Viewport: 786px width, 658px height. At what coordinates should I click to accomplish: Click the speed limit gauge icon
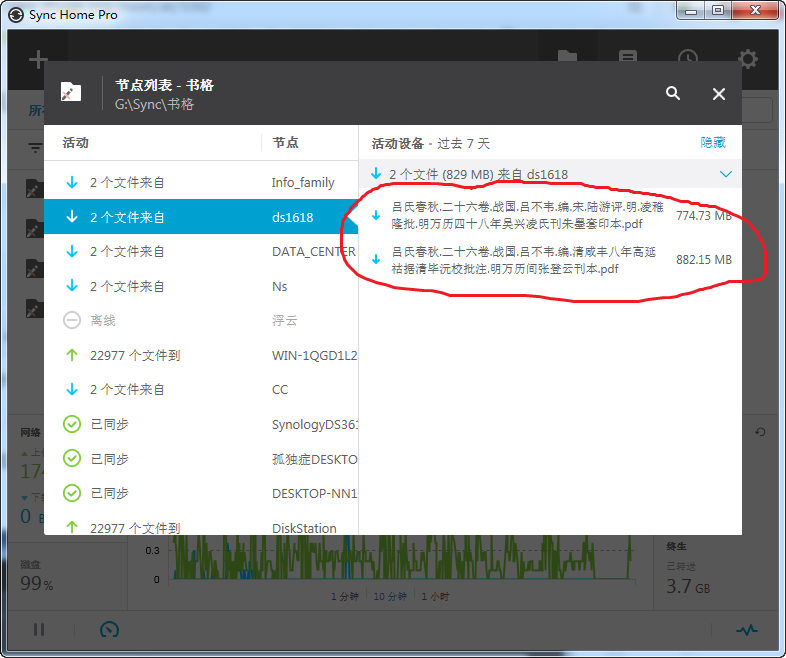(x=110, y=630)
